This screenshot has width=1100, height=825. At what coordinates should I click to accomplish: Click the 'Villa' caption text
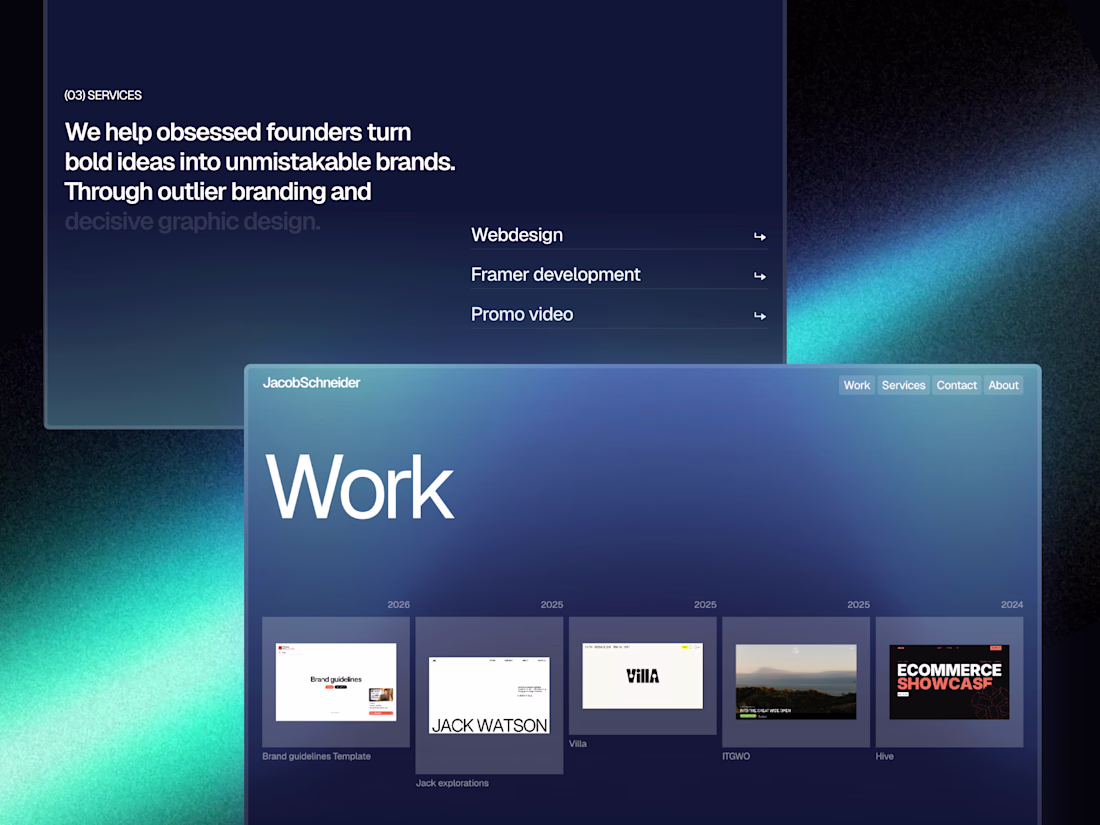point(578,744)
